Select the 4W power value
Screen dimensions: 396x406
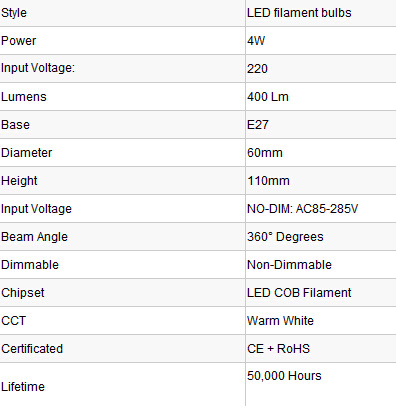(x=256, y=41)
